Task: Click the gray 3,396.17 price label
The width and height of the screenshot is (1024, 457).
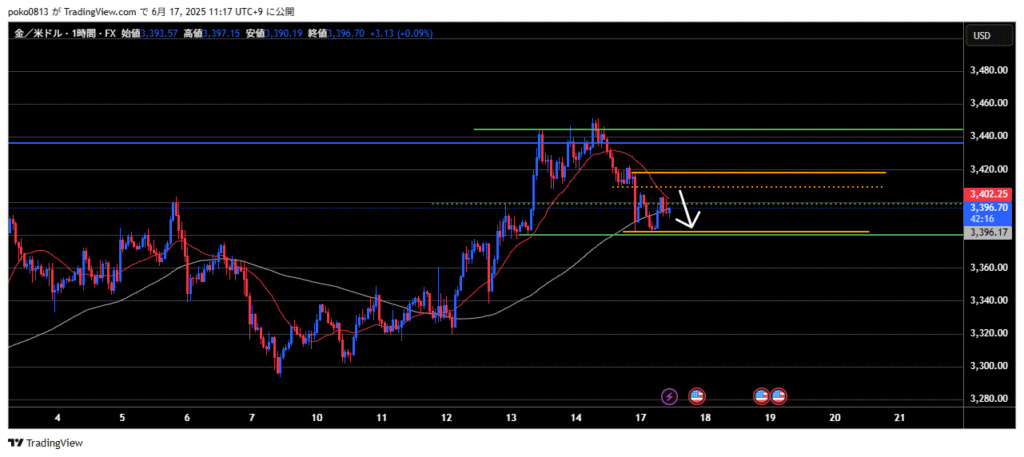Action: coord(986,232)
